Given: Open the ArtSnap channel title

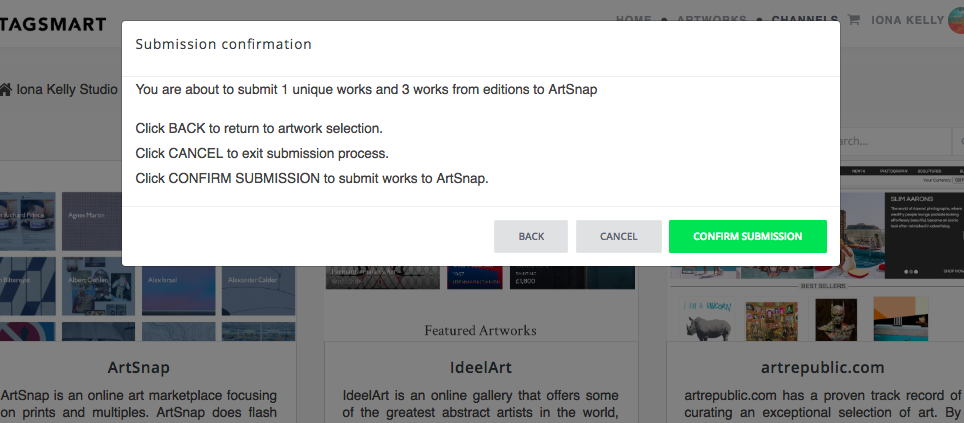Looking at the screenshot, I should click(138, 368).
